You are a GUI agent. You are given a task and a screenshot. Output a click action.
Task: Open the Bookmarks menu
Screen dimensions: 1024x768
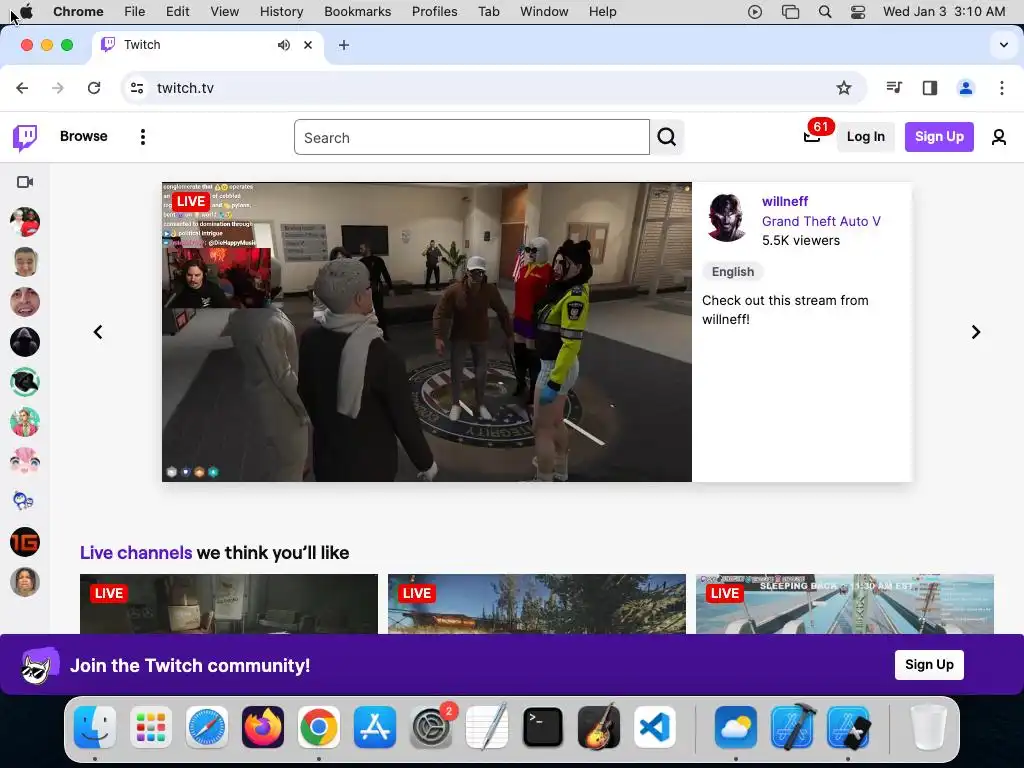[357, 12]
